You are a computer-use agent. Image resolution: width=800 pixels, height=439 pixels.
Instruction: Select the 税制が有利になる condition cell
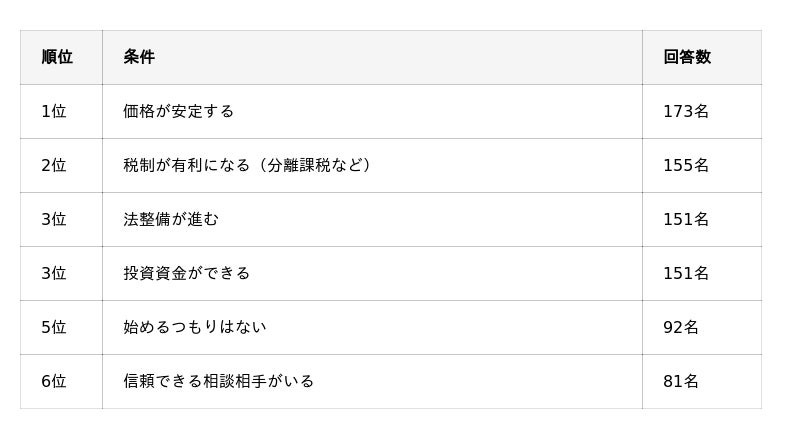247,165
